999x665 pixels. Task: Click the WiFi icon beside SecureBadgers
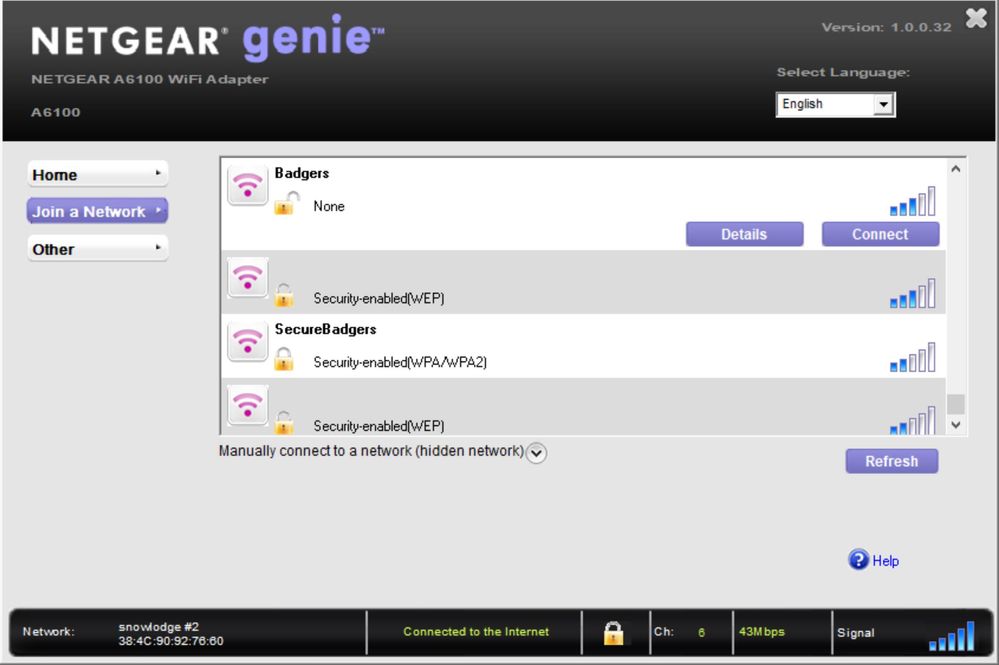(x=247, y=341)
